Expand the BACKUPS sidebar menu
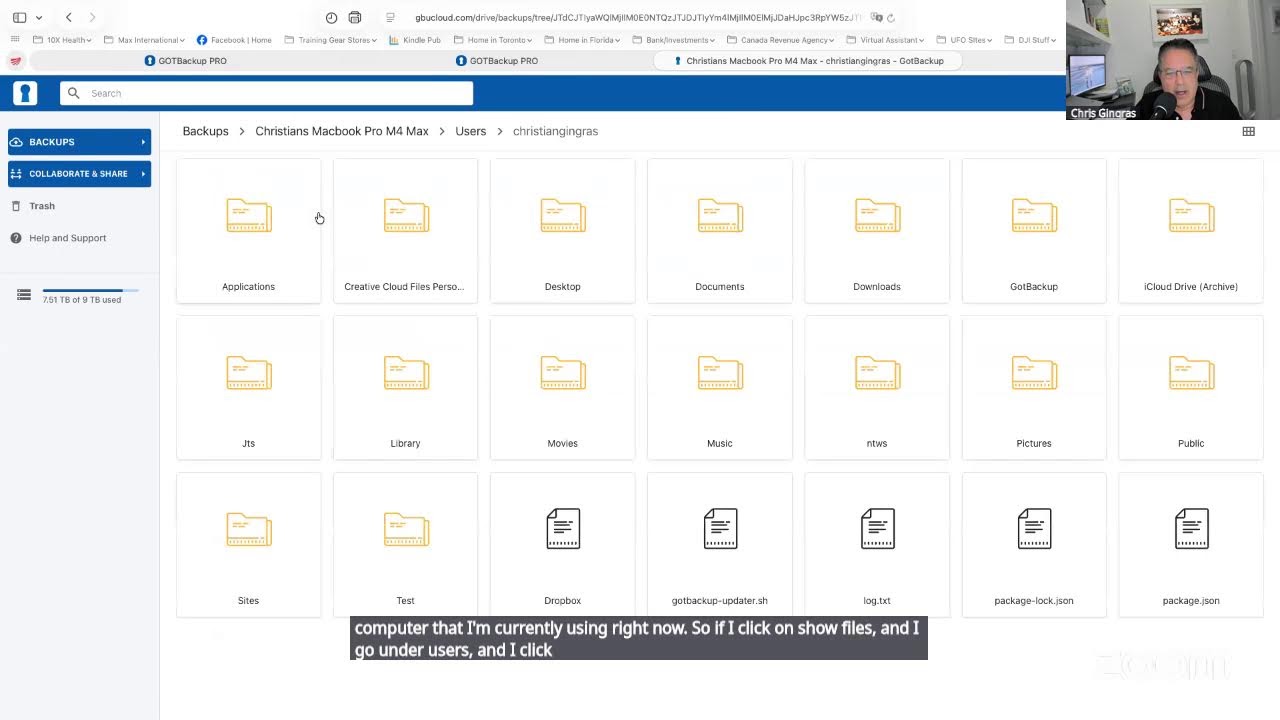The height and width of the screenshot is (720, 1280). [79, 142]
